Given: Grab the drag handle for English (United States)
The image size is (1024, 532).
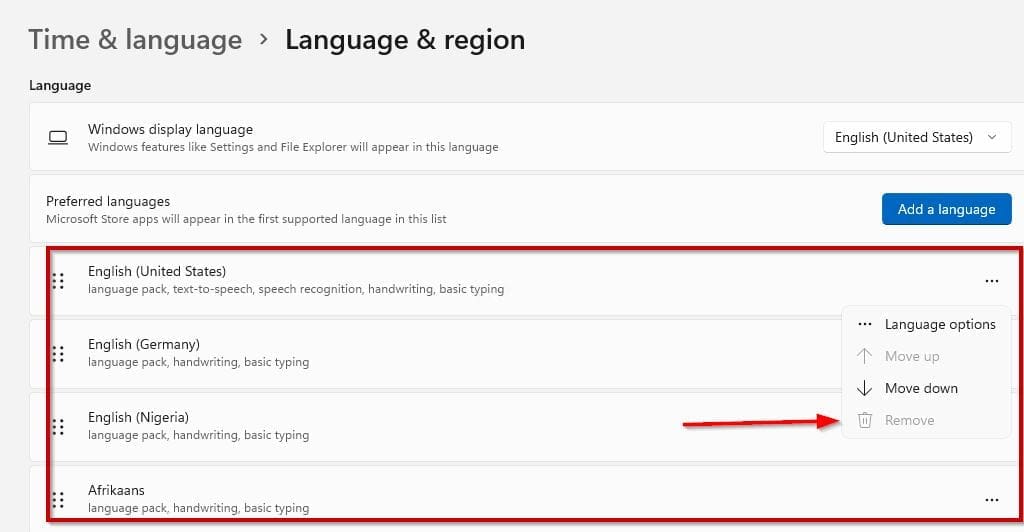Looking at the screenshot, I should (58, 281).
